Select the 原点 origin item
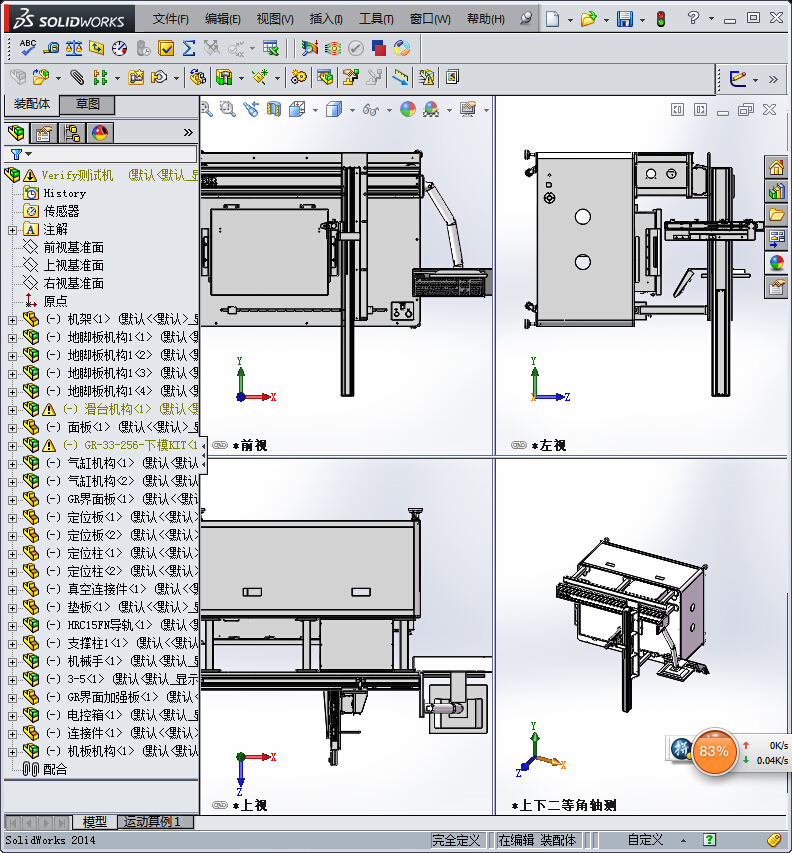This screenshot has width=792, height=853. pos(46,301)
